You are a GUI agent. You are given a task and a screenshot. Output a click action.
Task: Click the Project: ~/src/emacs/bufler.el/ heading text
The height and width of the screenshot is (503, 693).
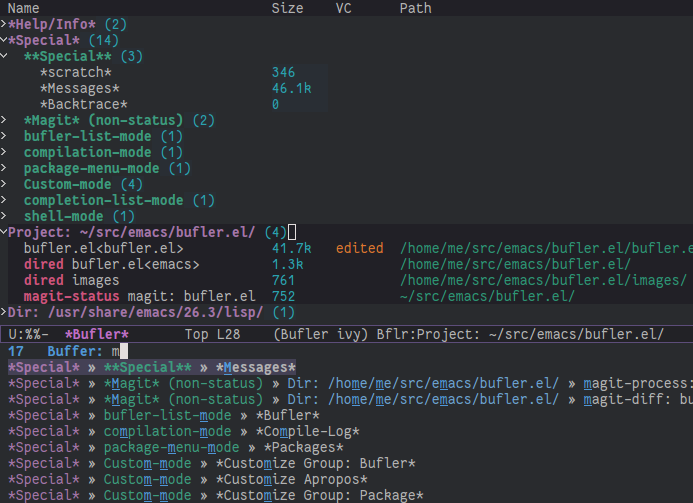(131, 232)
